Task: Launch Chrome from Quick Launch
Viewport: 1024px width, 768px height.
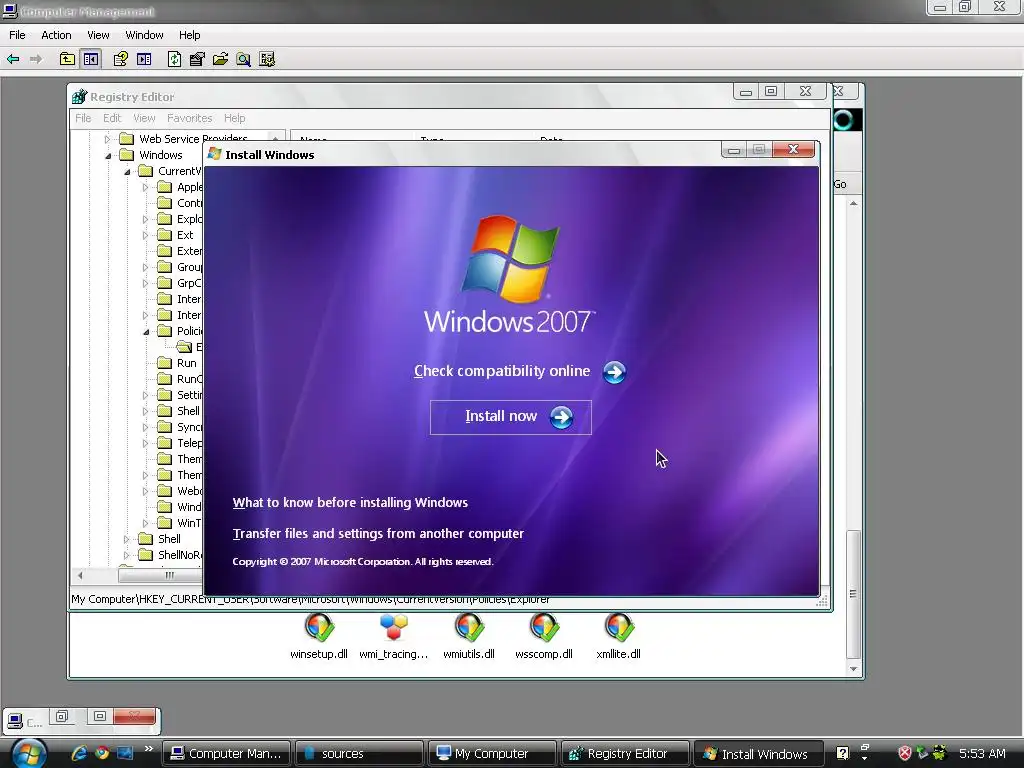Action: (x=102, y=753)
